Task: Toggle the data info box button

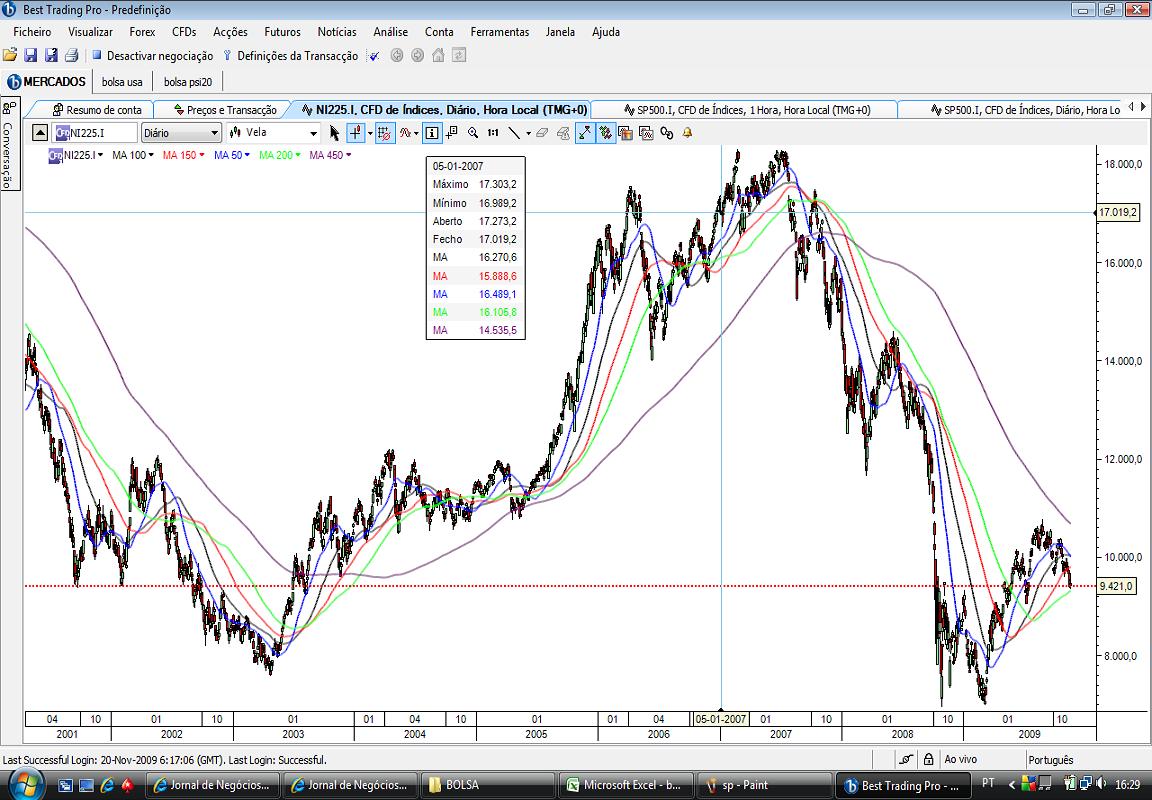Action: (432, 133)
